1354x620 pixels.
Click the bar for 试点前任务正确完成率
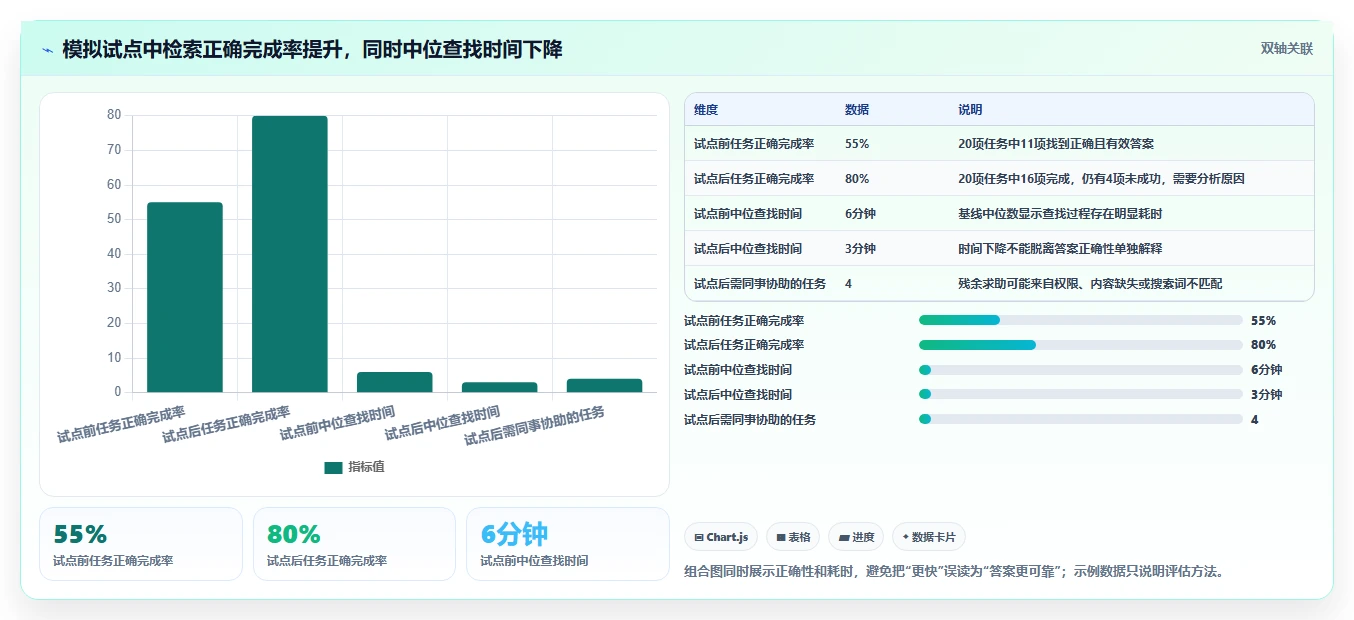185,297
